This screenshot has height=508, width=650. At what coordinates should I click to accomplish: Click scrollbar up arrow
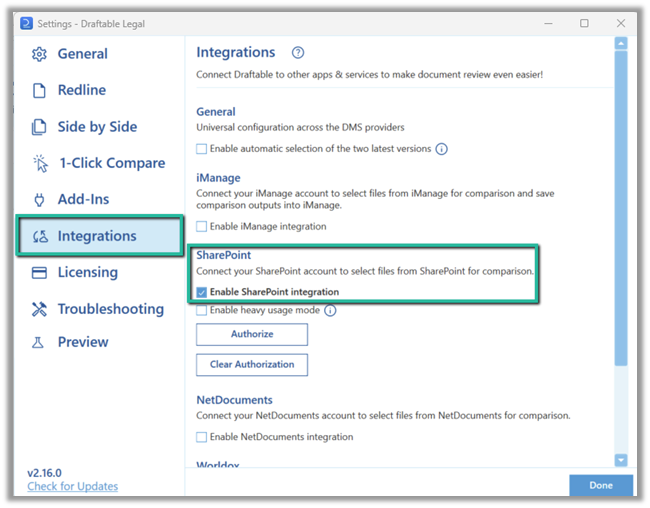click(x=621, y=44)
